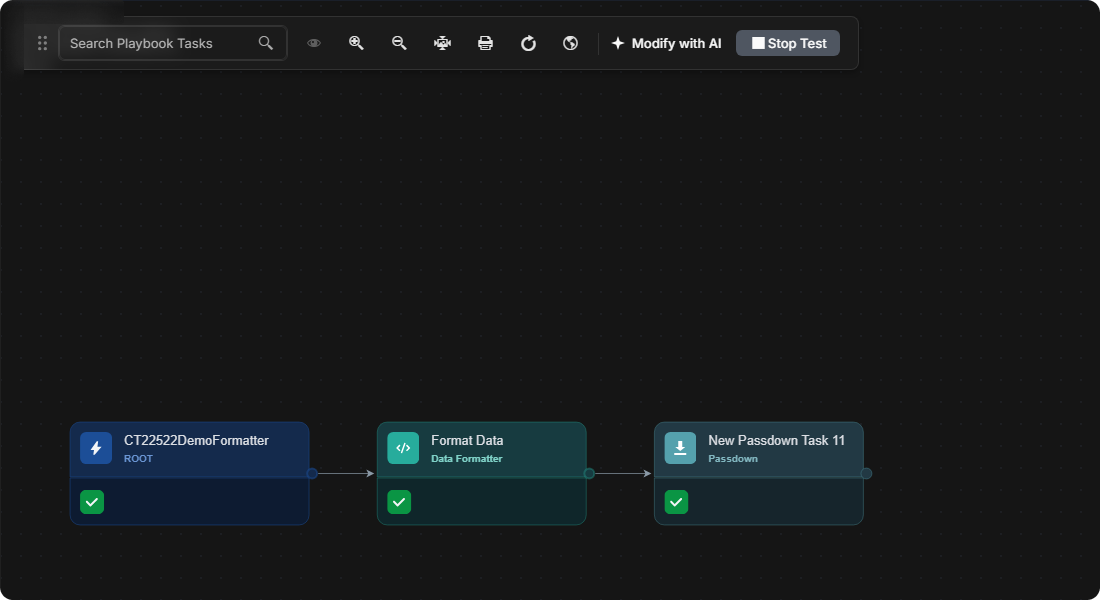Image resolution: width=1100 pixels, height=600 pixels.
Task: Click the code icon on Format Data
Action: click(403, 448)
